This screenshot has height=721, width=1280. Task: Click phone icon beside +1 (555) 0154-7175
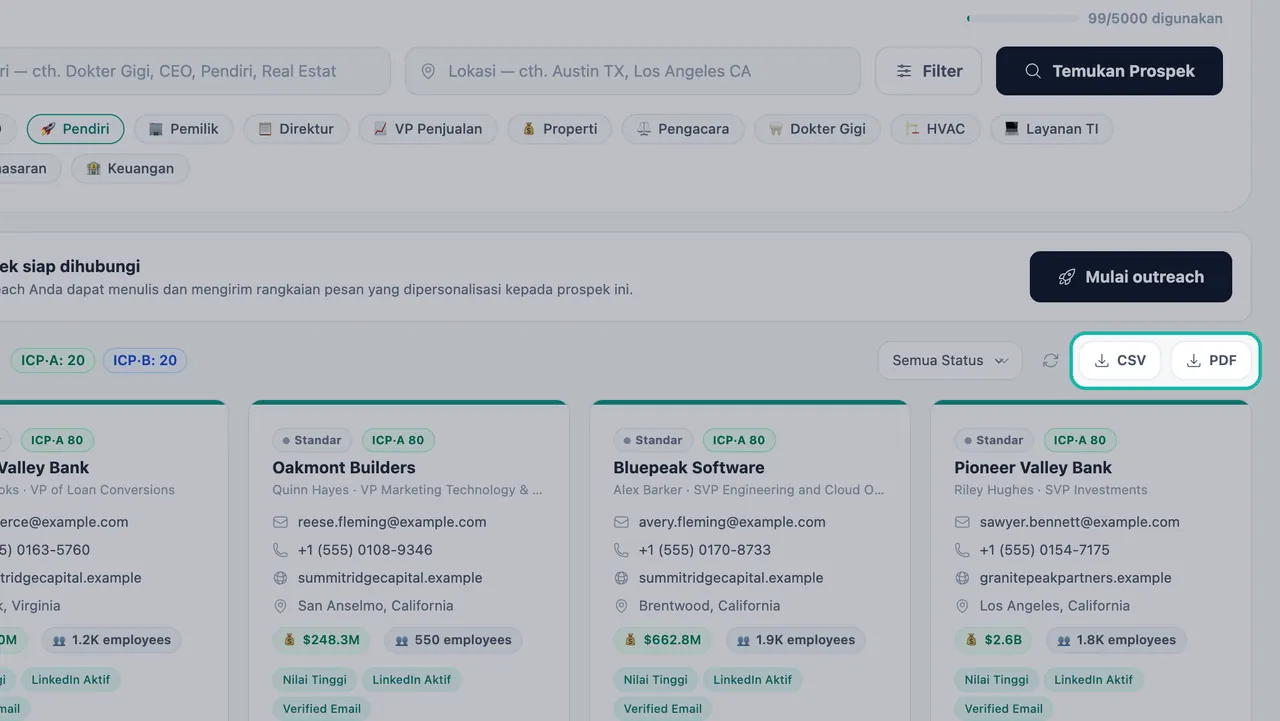click(962, 550)
